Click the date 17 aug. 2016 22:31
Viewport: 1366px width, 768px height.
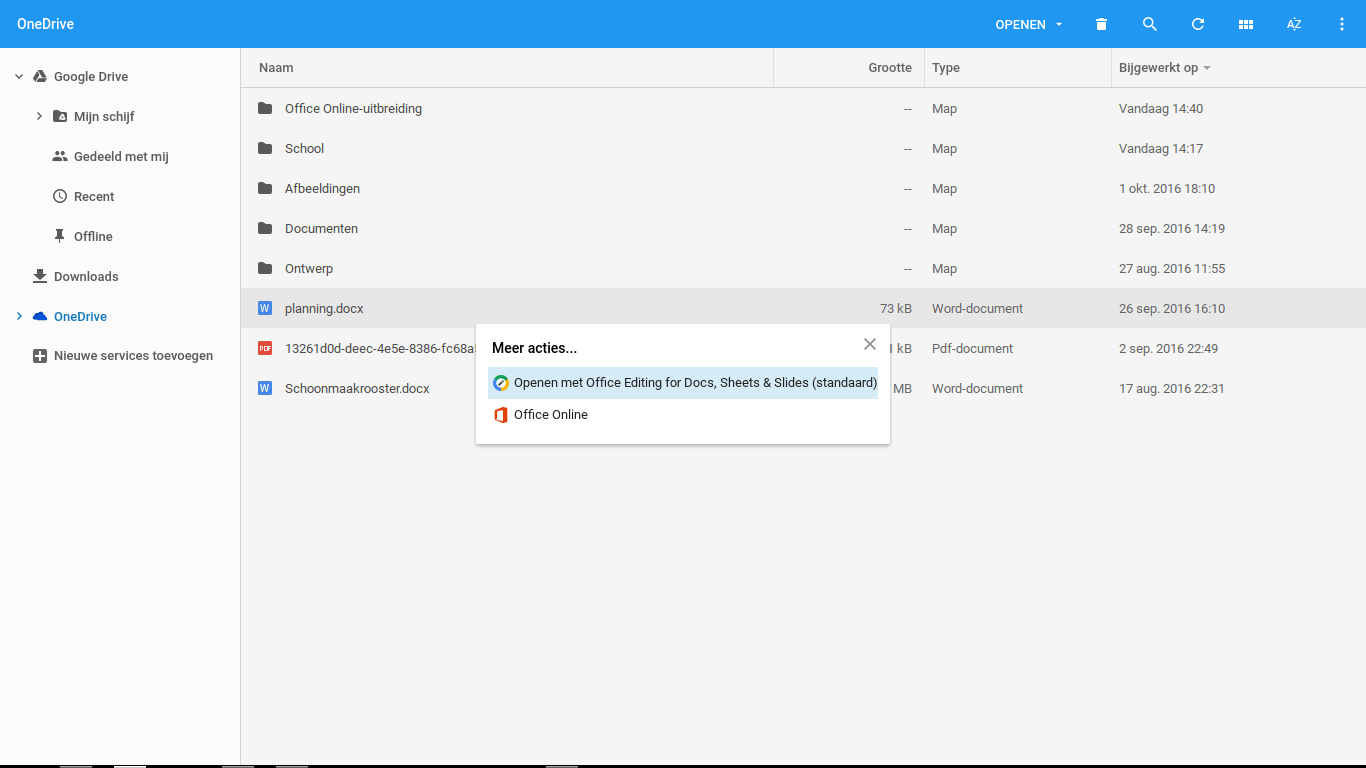point(1172,388)
